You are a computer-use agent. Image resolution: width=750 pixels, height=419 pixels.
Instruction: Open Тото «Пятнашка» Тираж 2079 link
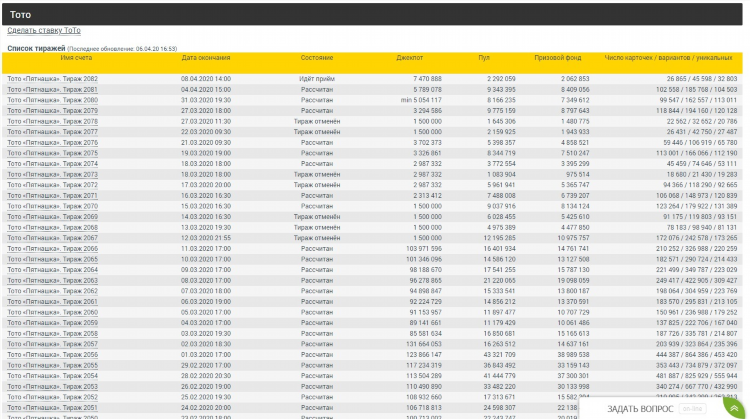53,110
